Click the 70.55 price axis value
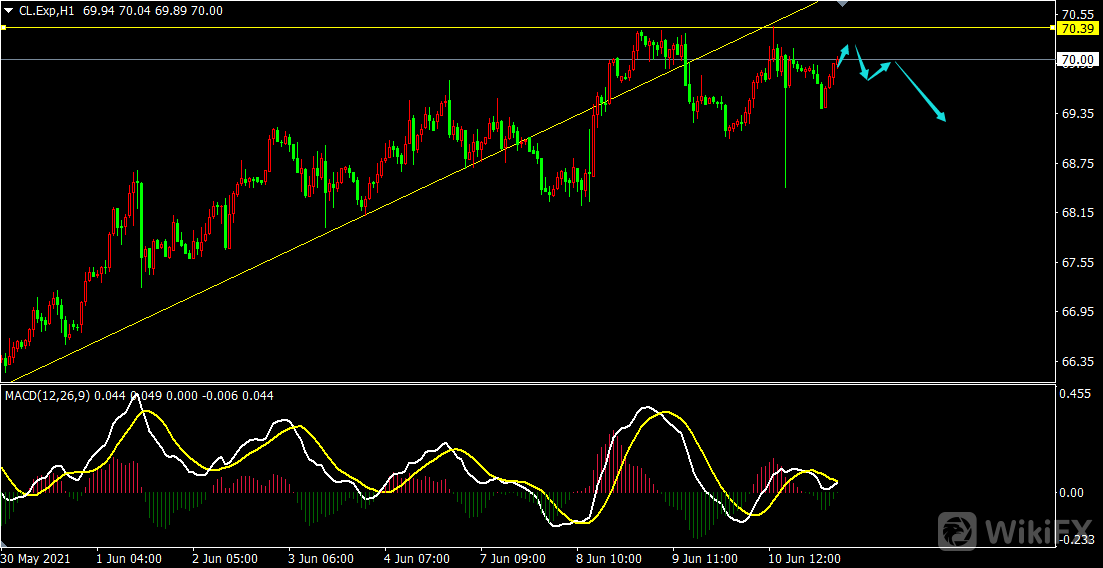 [x=1077, y=14]
